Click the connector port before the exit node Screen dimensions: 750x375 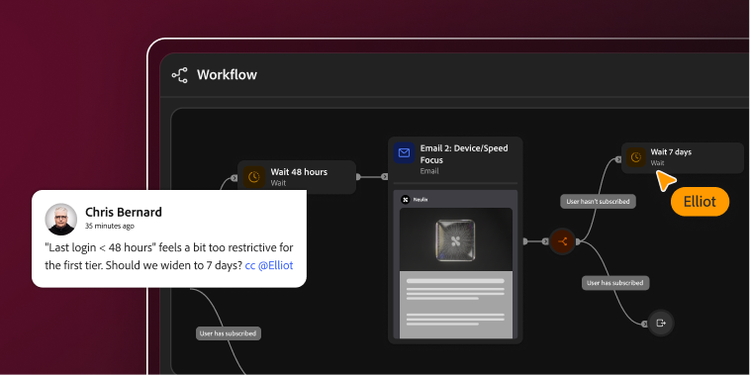[x=644, y=324]
